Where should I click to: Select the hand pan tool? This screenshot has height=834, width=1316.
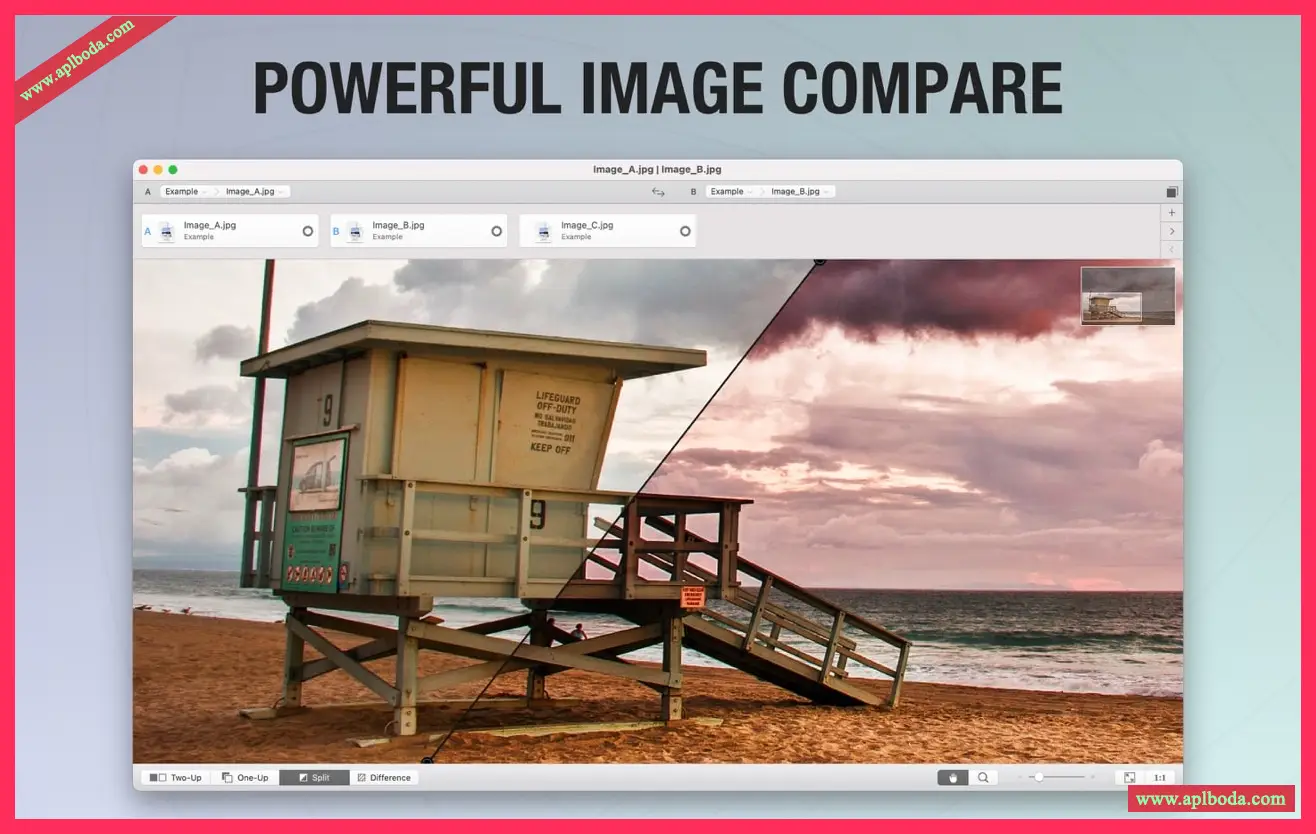click(x=952, y=777)
